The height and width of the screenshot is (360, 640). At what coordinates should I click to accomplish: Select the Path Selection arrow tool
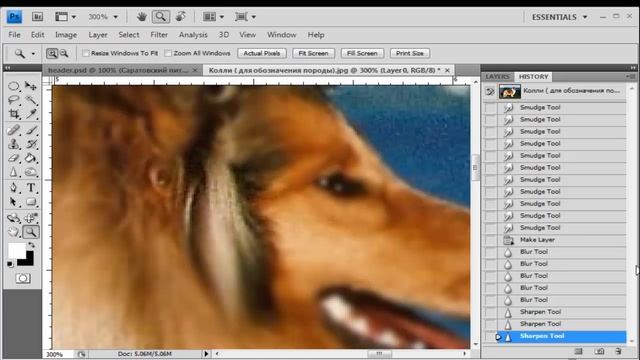14,202
